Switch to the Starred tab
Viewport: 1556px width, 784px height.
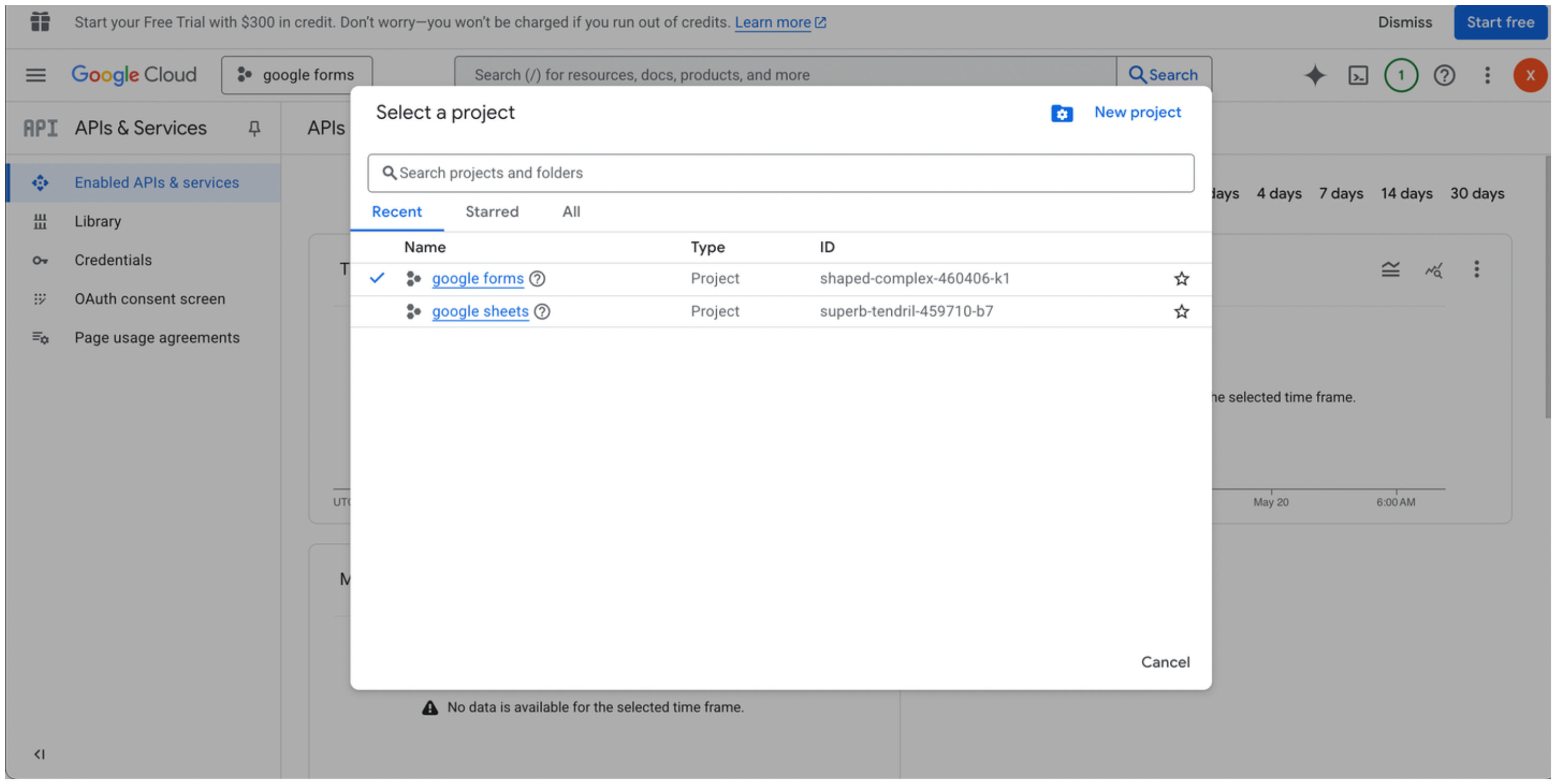pyautogui.click(x=492, y=211)
